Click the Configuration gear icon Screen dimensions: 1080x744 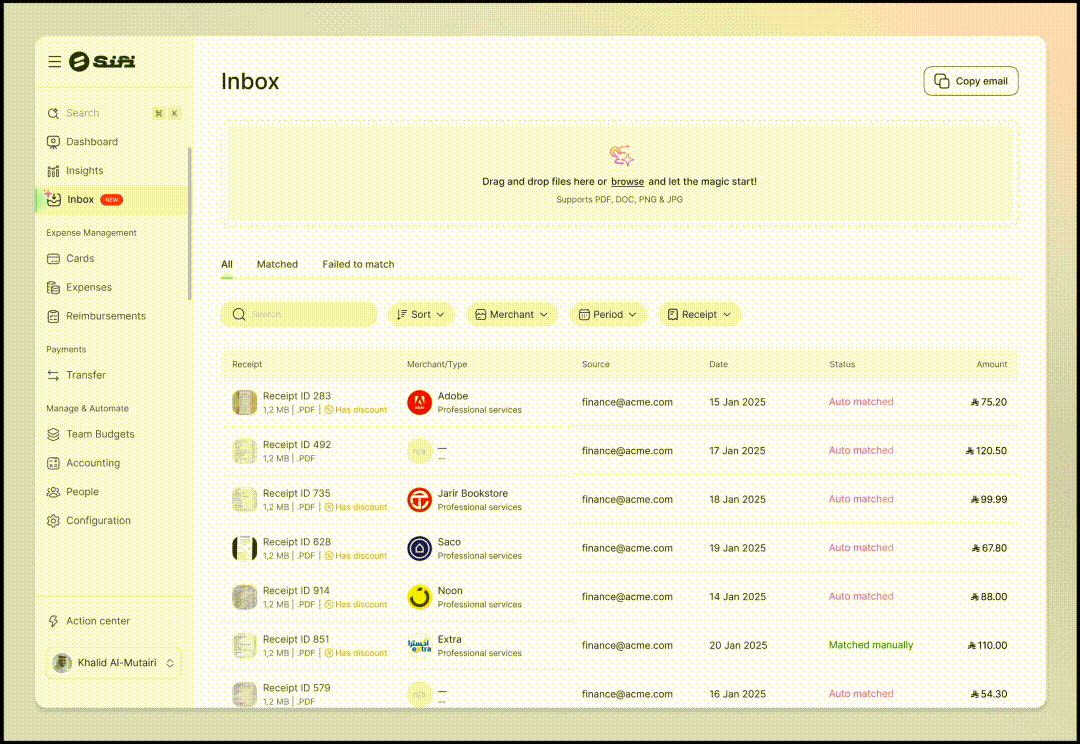coord(54,521)
